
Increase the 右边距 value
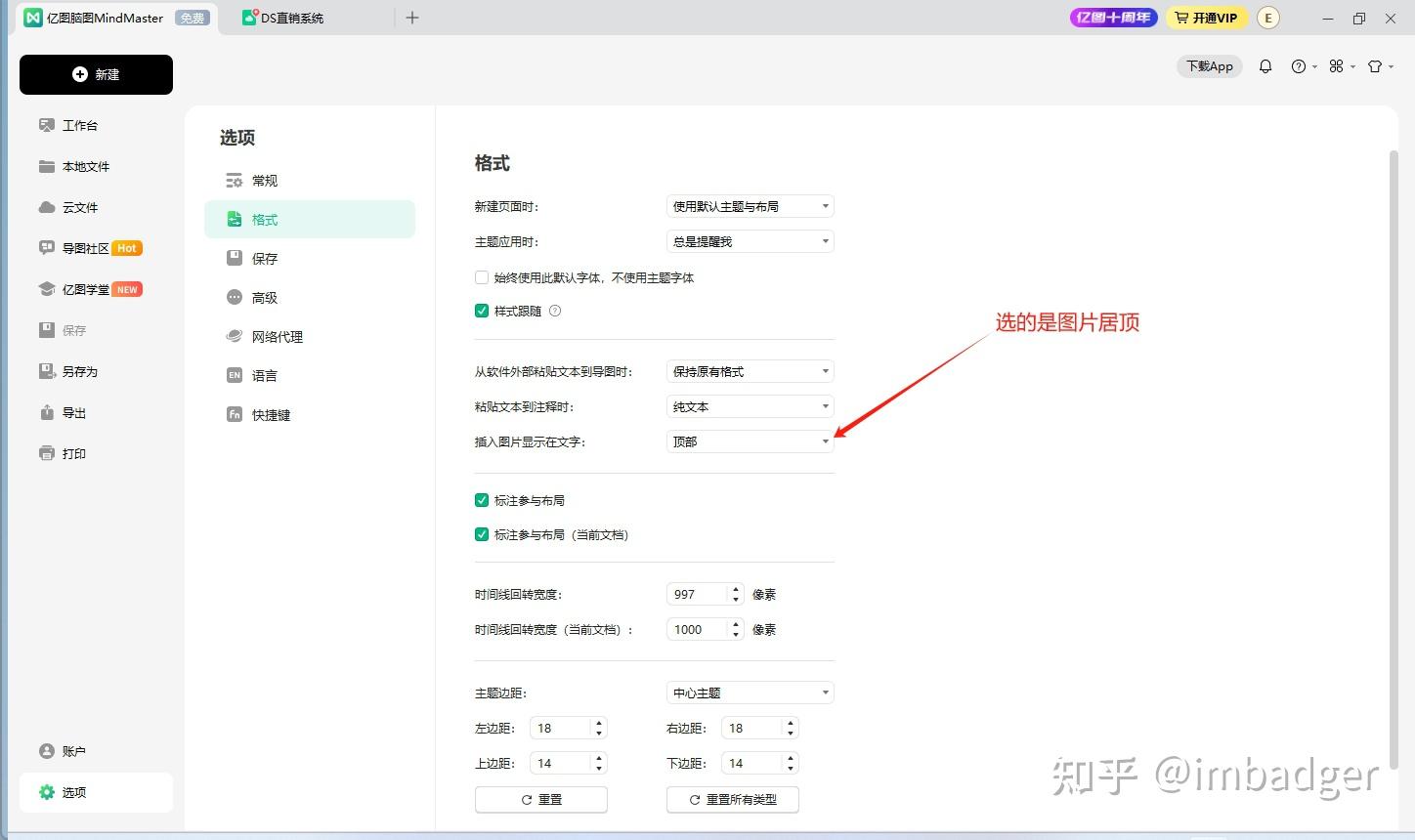pos(791,723)
